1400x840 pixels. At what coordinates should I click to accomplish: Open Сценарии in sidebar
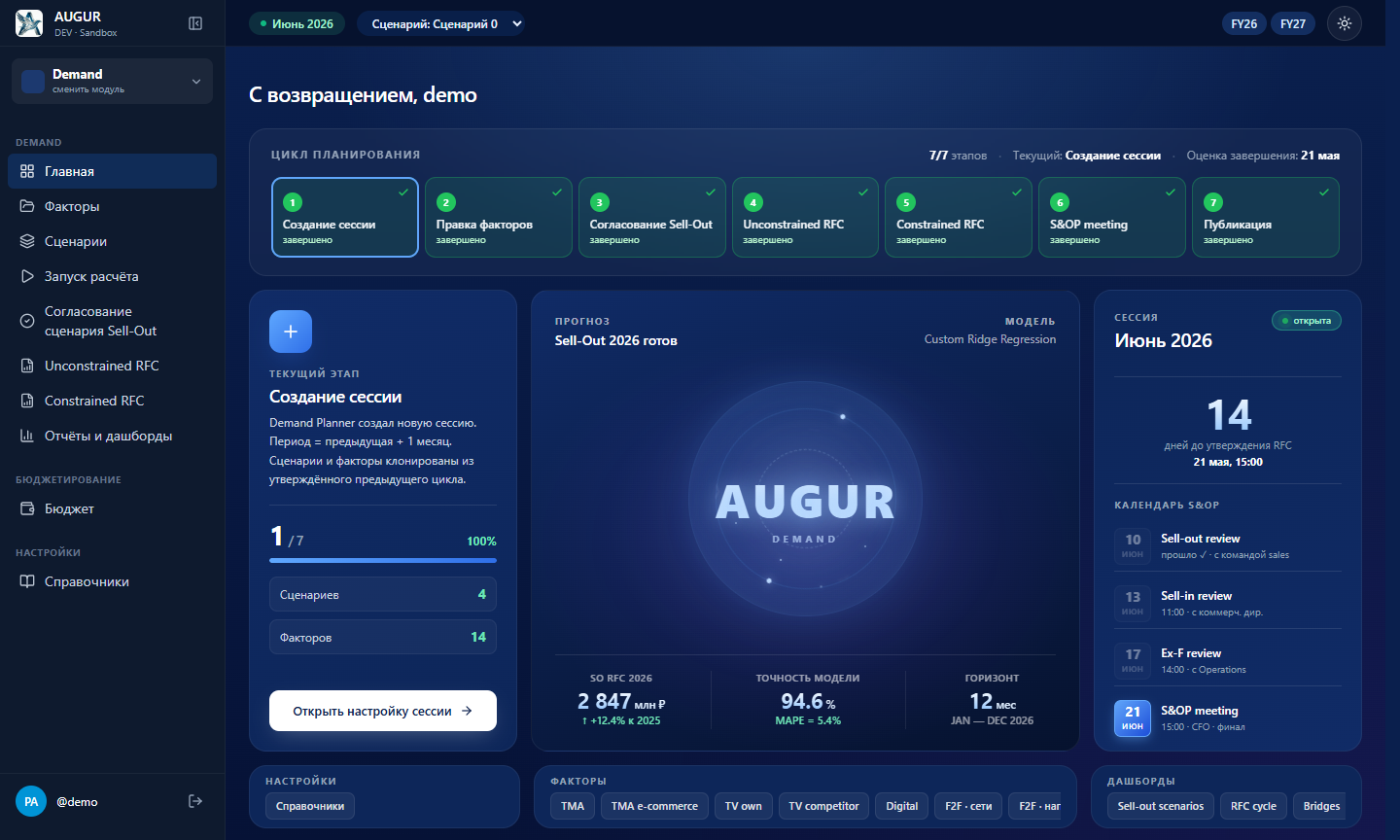pos(113,241)
